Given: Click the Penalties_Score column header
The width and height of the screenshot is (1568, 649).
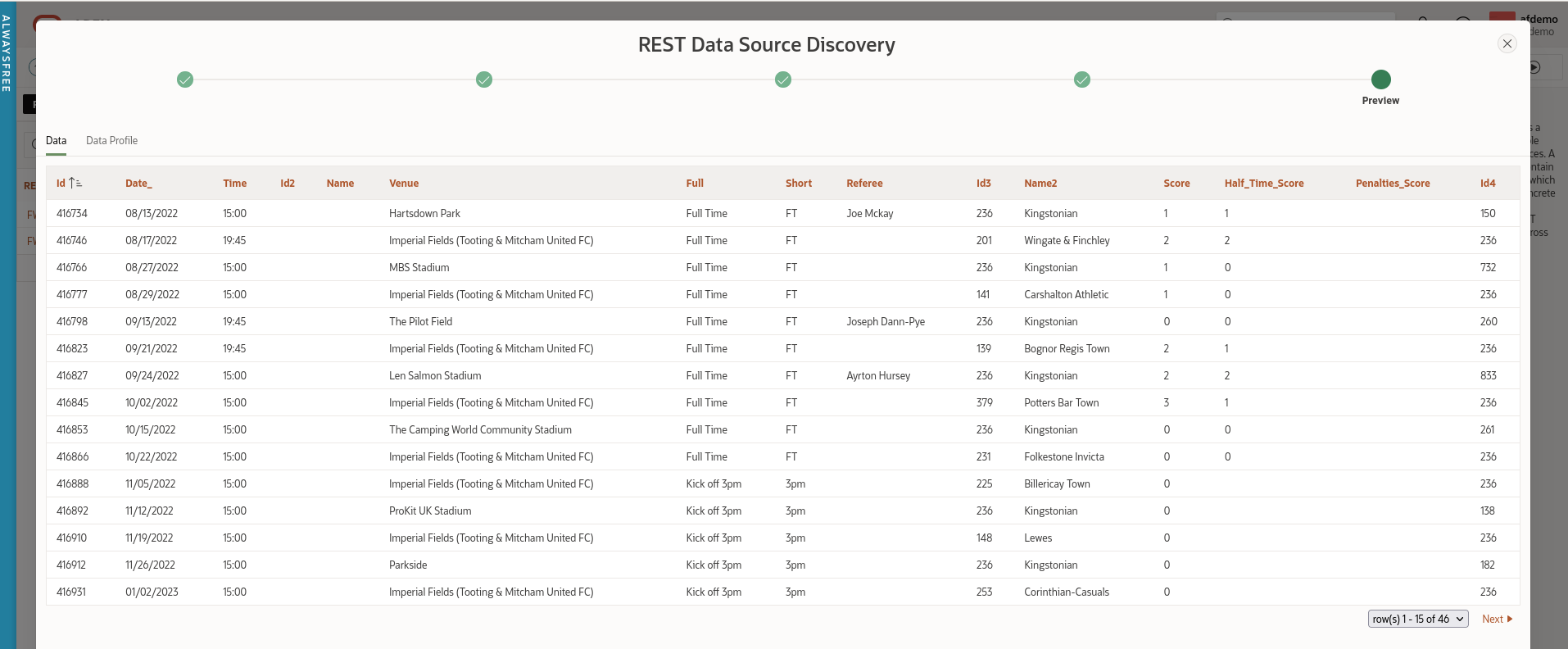Looking at the screenshot, I should [x=1392, y=184].
